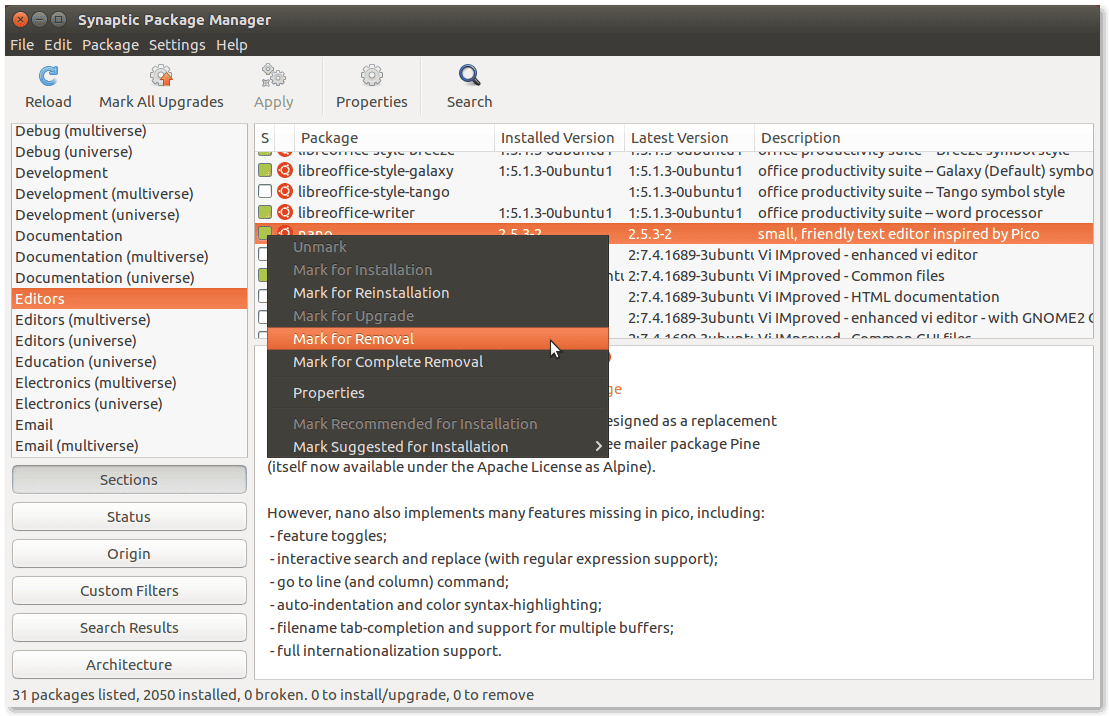Open the Edit menu

tap(58, 45)
